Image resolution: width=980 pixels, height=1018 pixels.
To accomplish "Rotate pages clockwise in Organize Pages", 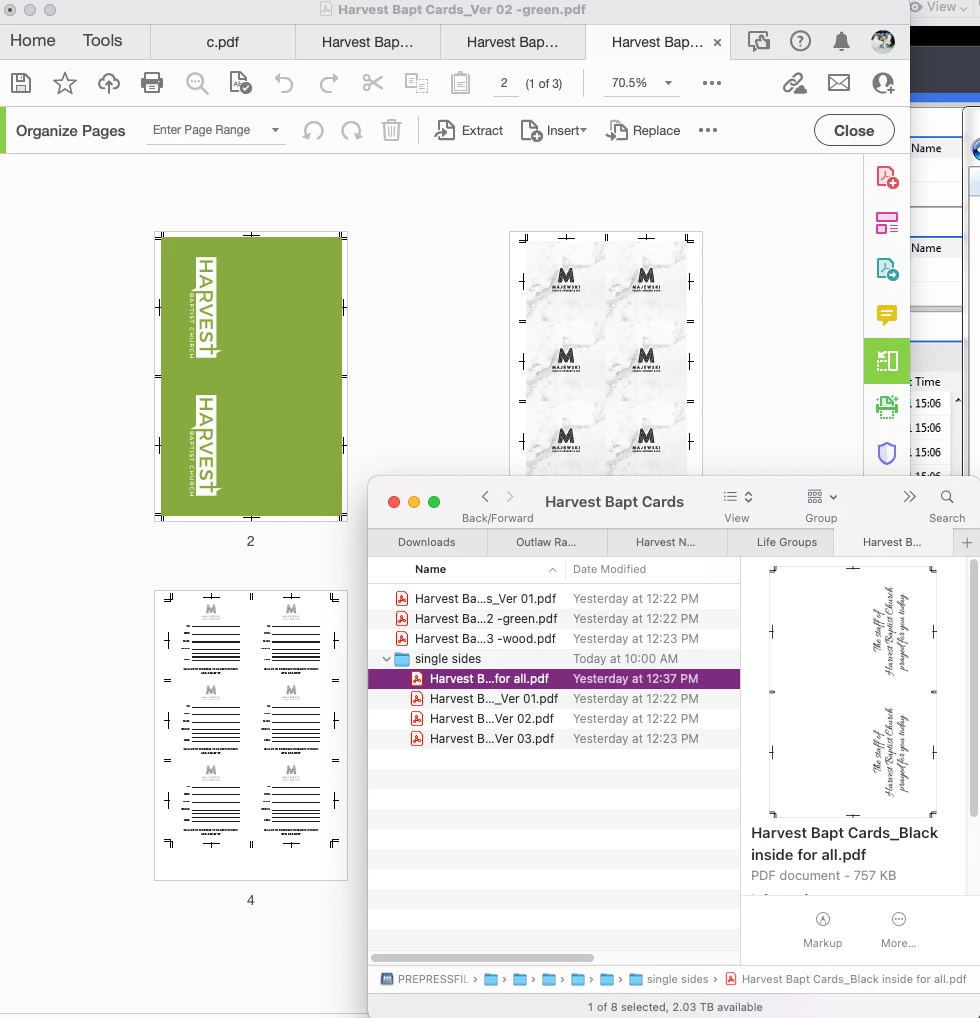I will 352,130.
